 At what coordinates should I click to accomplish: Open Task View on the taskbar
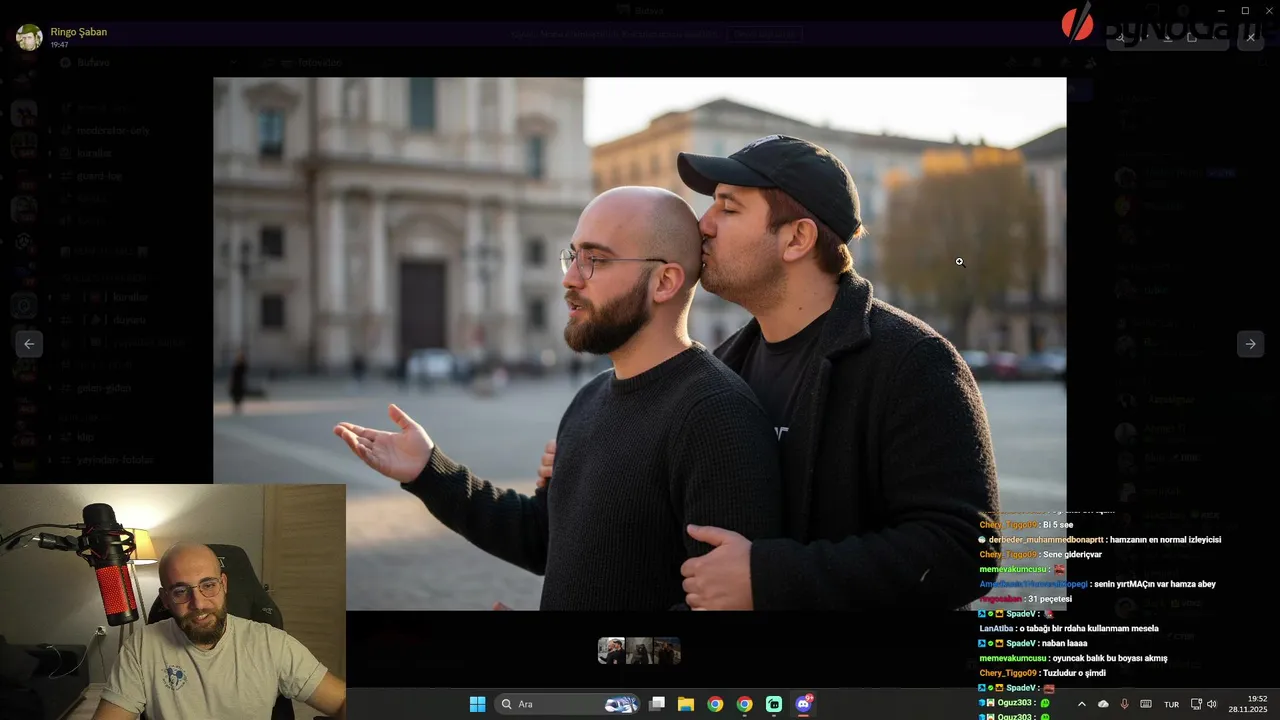pos(657,704)
